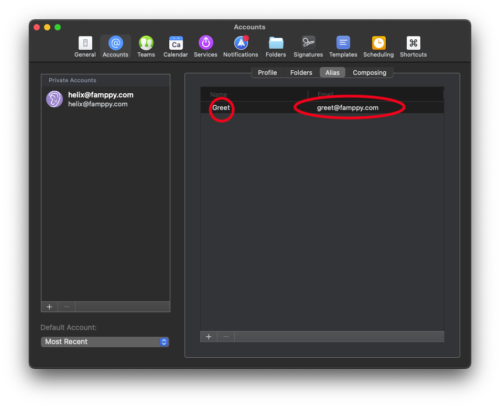
Task: Open Notifications preferences icon
Action: tap(241, 47)
